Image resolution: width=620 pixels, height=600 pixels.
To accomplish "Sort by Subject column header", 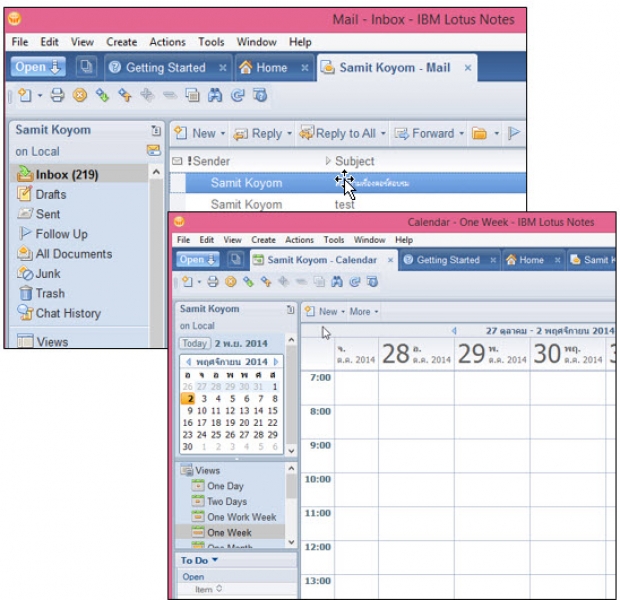I will (x=354, y=161).
